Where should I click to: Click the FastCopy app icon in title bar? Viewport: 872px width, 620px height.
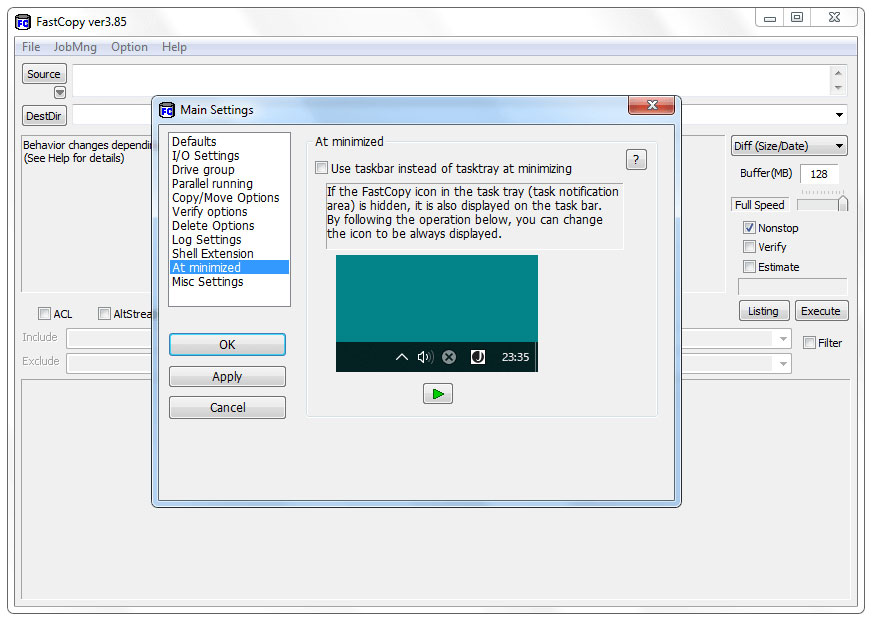(x=23, y=22)
